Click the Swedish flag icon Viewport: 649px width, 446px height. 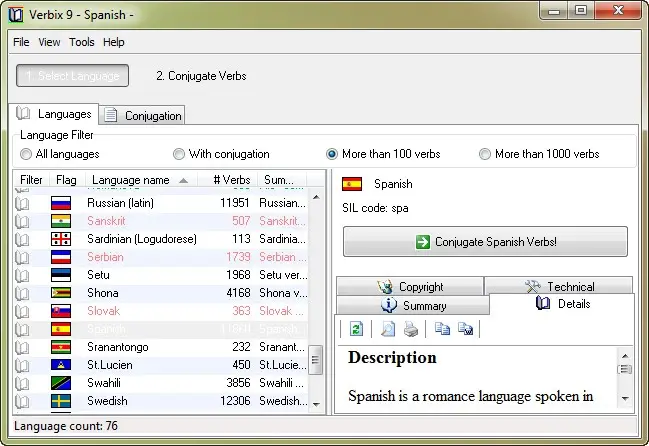tap(61, 401)
